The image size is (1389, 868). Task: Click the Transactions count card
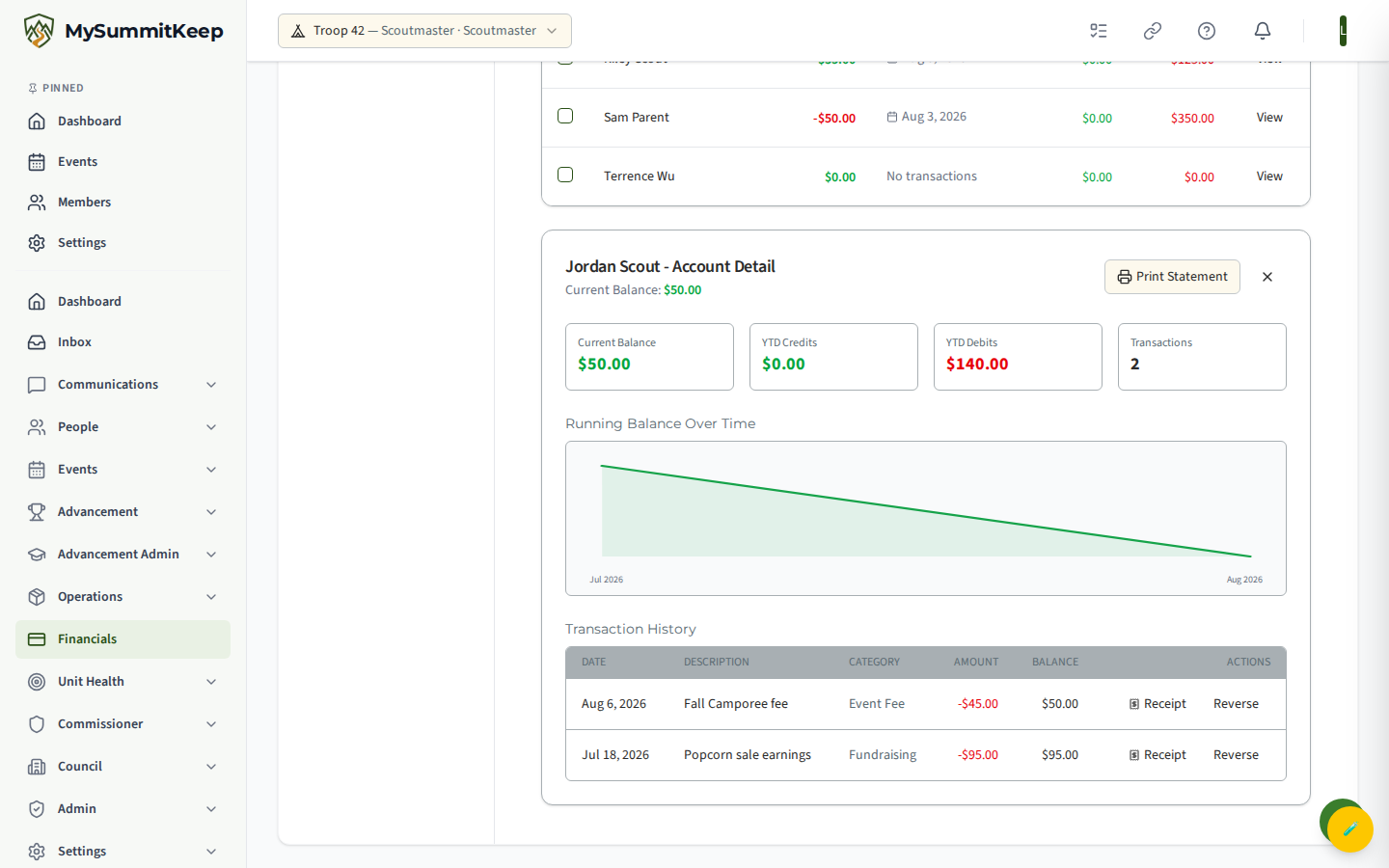point(1202,357)
